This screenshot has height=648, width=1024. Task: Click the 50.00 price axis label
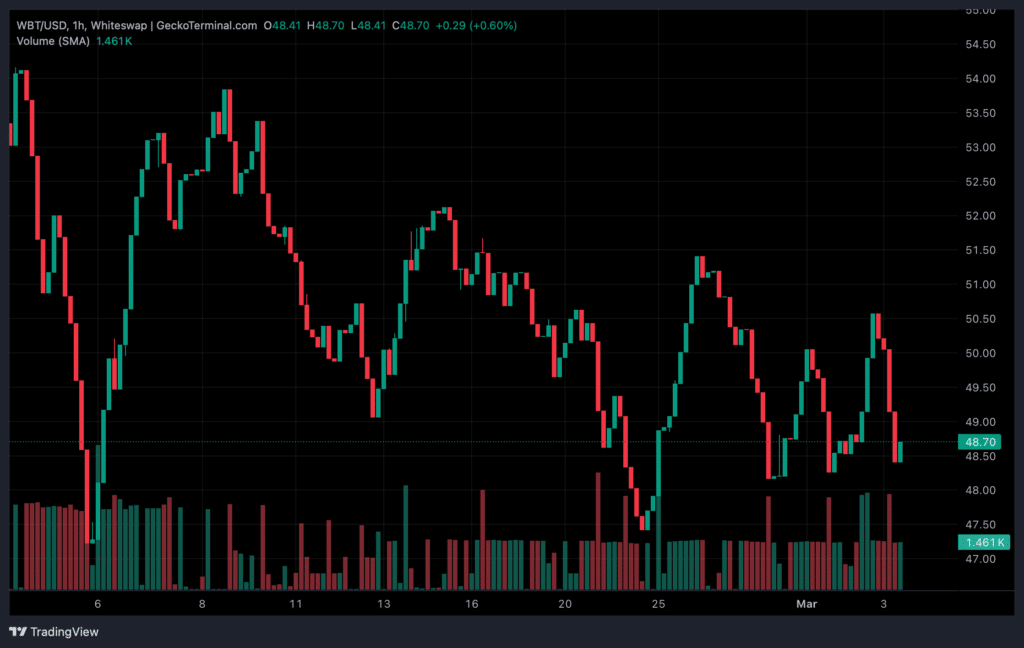tap(981, 353)
